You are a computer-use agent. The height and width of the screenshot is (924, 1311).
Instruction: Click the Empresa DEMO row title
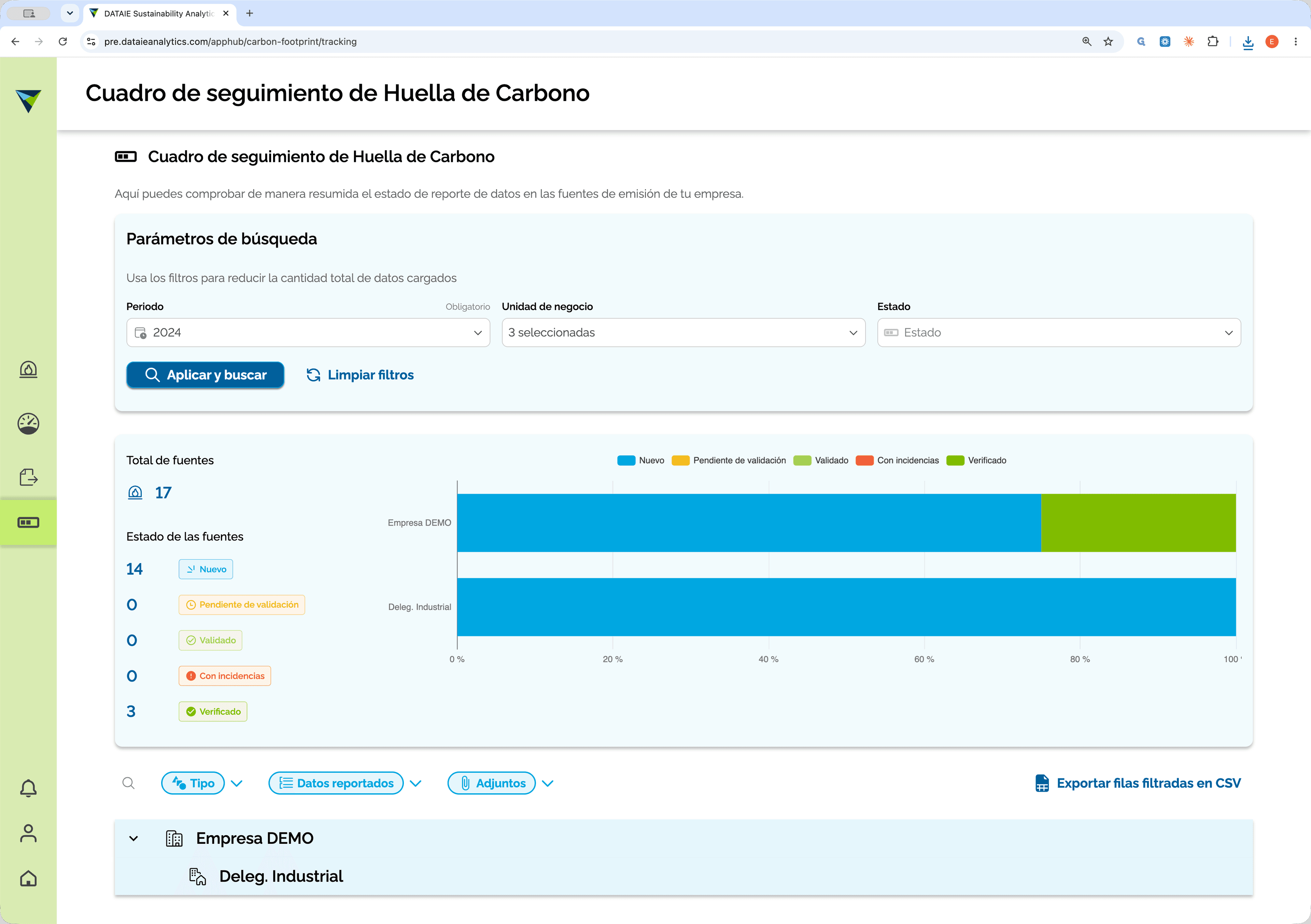tap(255, 838)
